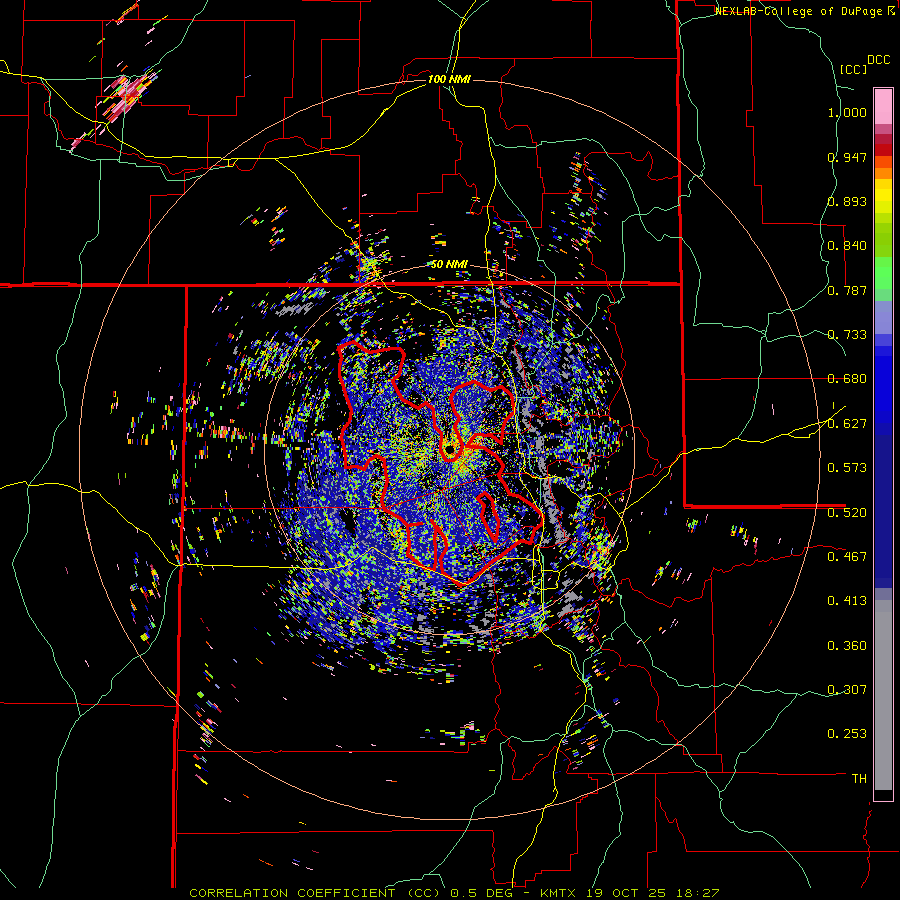Image resolution: width=900 pixels, height=900 pixels.
Task: Select the "[CC]" legend header
Action: click(853, 69)
